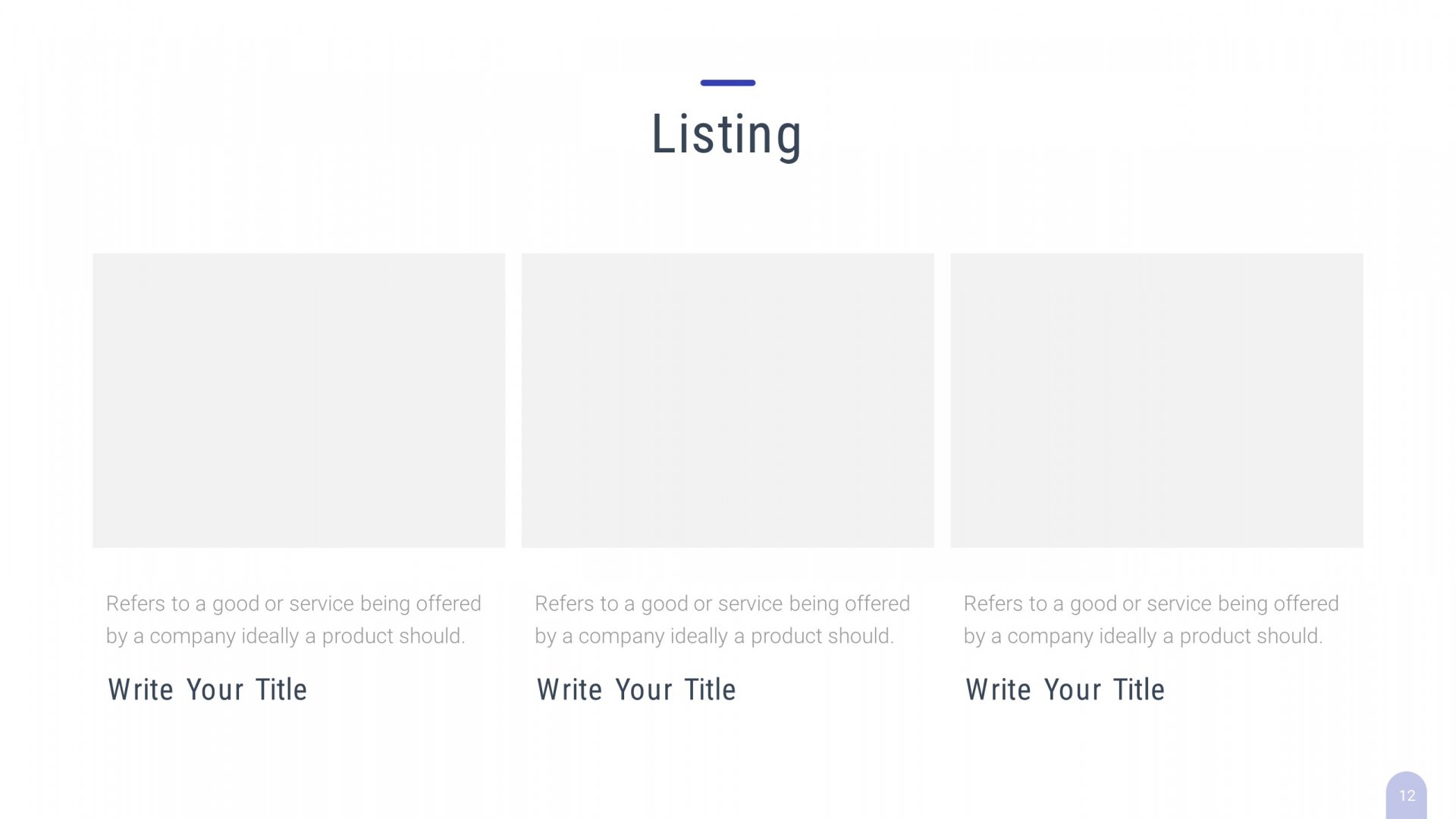Click the page number 12 badge
This screenshot has height=819, width=1456.
pos(1407,795)
